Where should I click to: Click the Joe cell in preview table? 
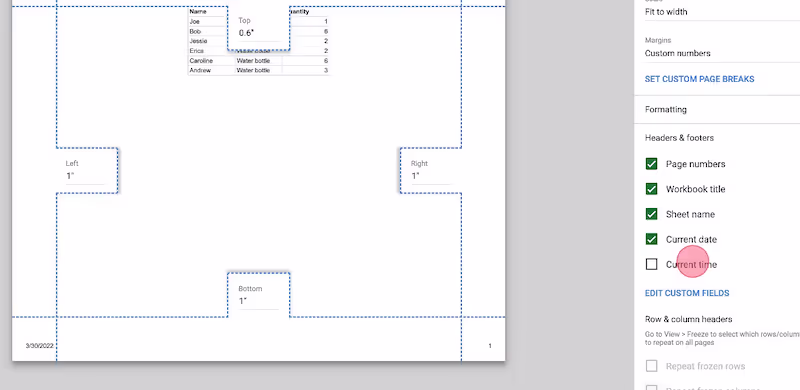coord(194,21)
